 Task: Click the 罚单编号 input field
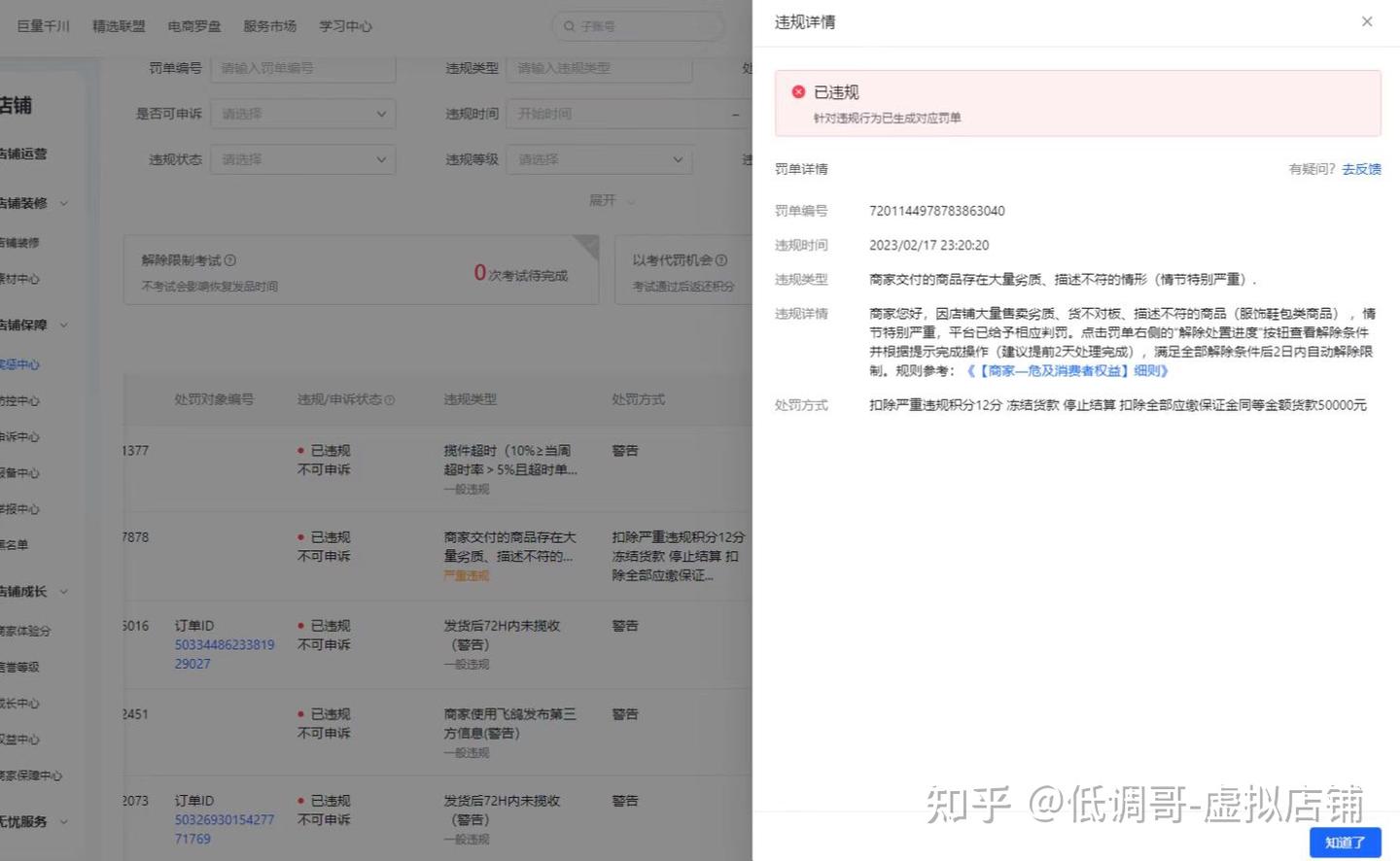pyautogui.click(x=303, y=68)
